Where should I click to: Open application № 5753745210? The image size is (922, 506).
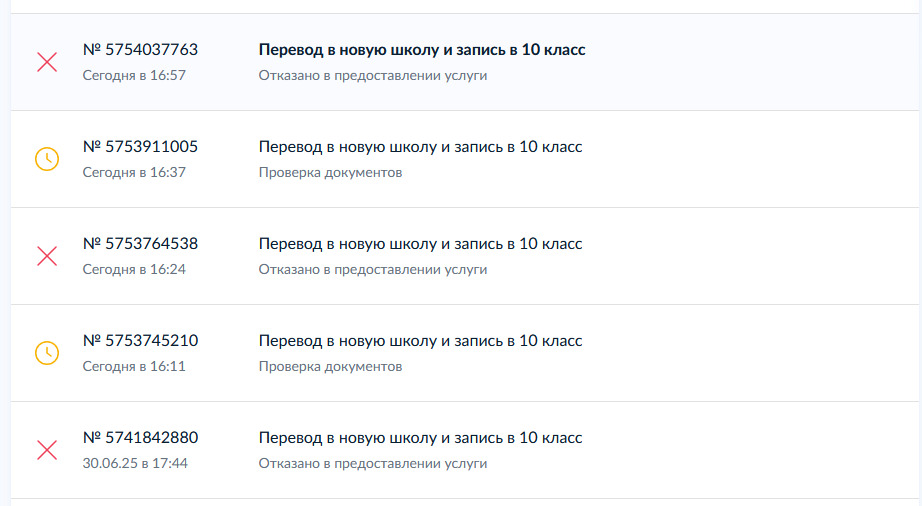pyautogui.click(x=140, y=341)
